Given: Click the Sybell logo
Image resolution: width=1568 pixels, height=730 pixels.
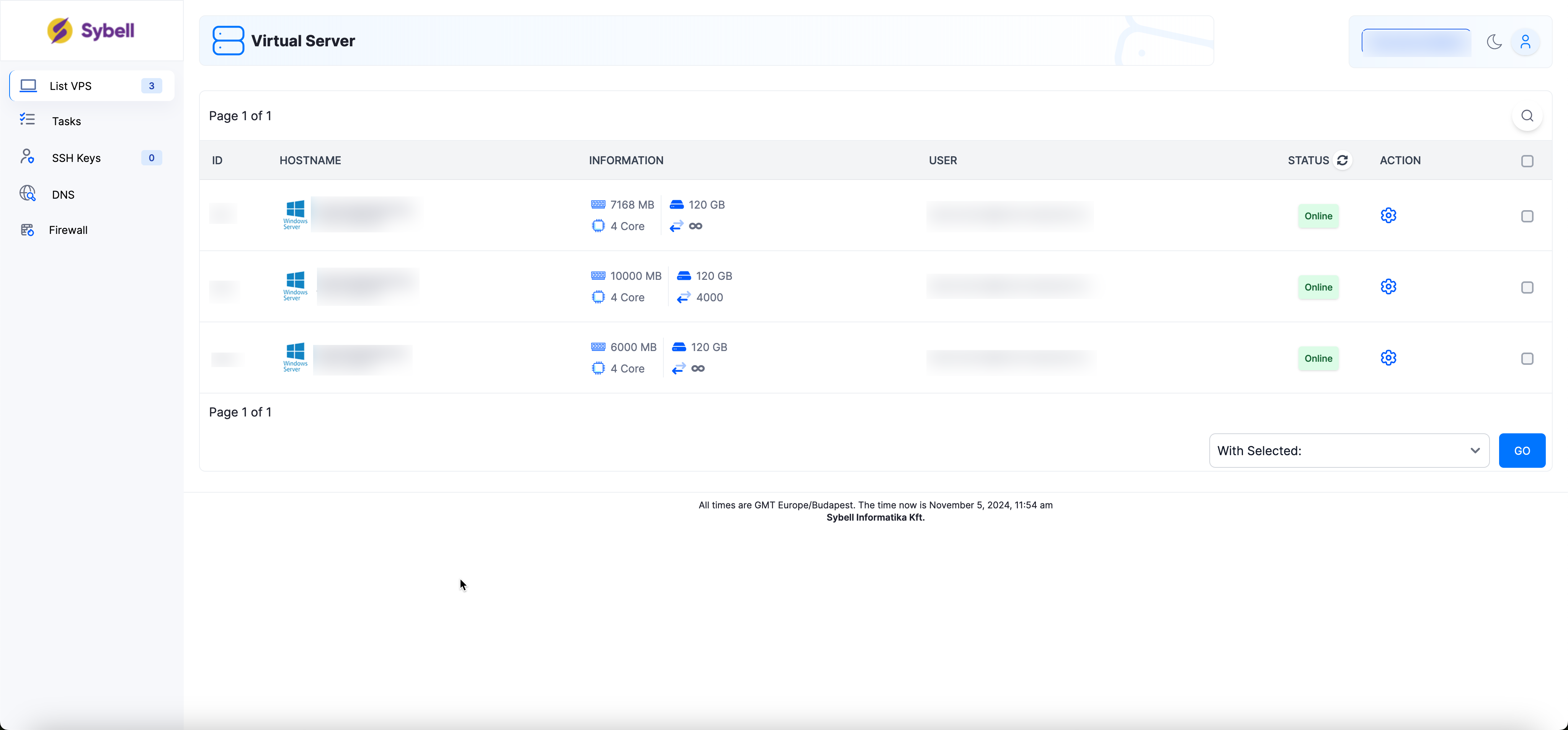Looking at the screenshot, I should point(91,31).
